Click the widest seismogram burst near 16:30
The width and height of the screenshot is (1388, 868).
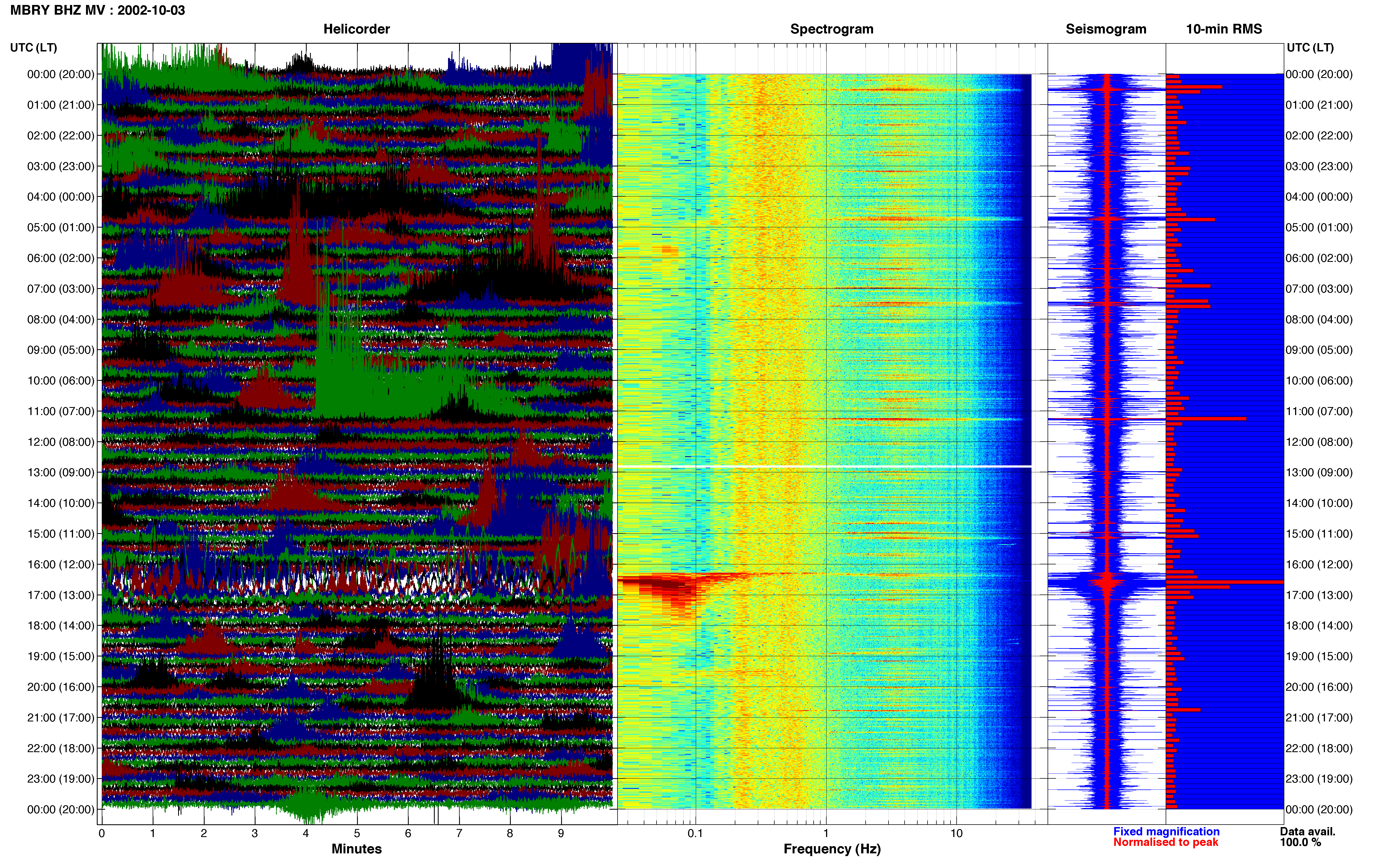[1107, 582]
